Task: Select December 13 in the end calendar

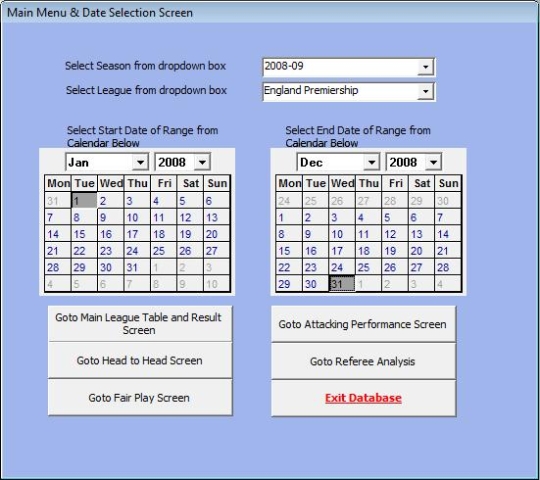Action: click(422, 234)
